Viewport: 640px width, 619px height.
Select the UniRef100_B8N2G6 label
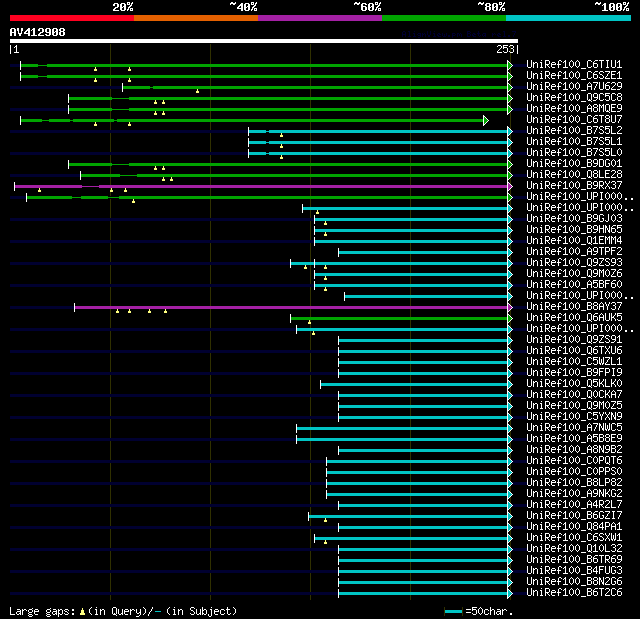coord(574,582)
